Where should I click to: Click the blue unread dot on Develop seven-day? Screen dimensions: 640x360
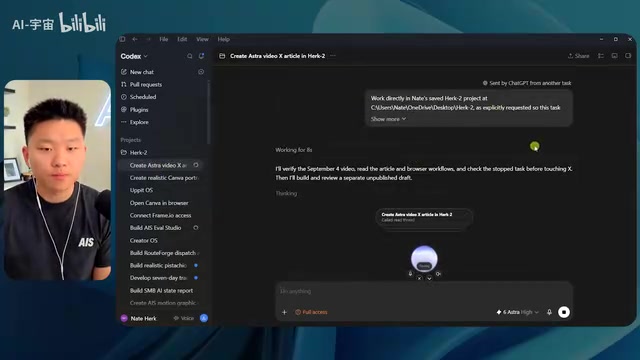click(x=196, y=278)
